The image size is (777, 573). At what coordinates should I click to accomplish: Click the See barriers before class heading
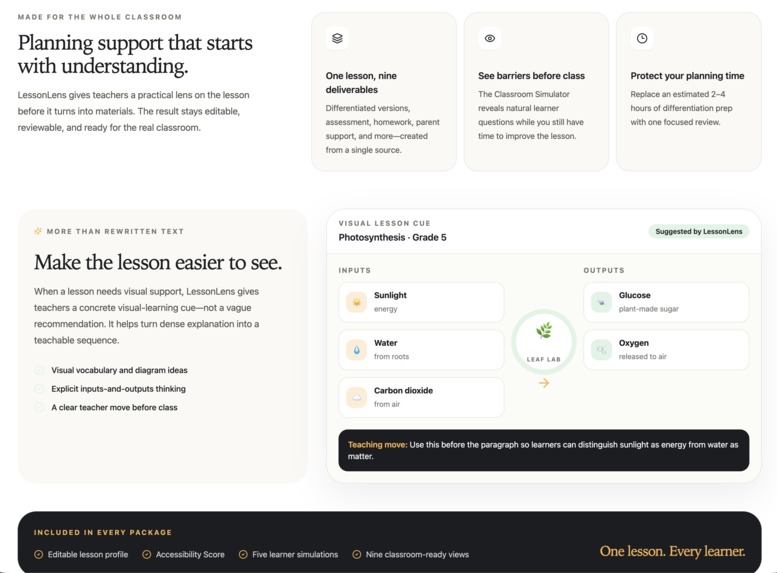coord(531,76)
